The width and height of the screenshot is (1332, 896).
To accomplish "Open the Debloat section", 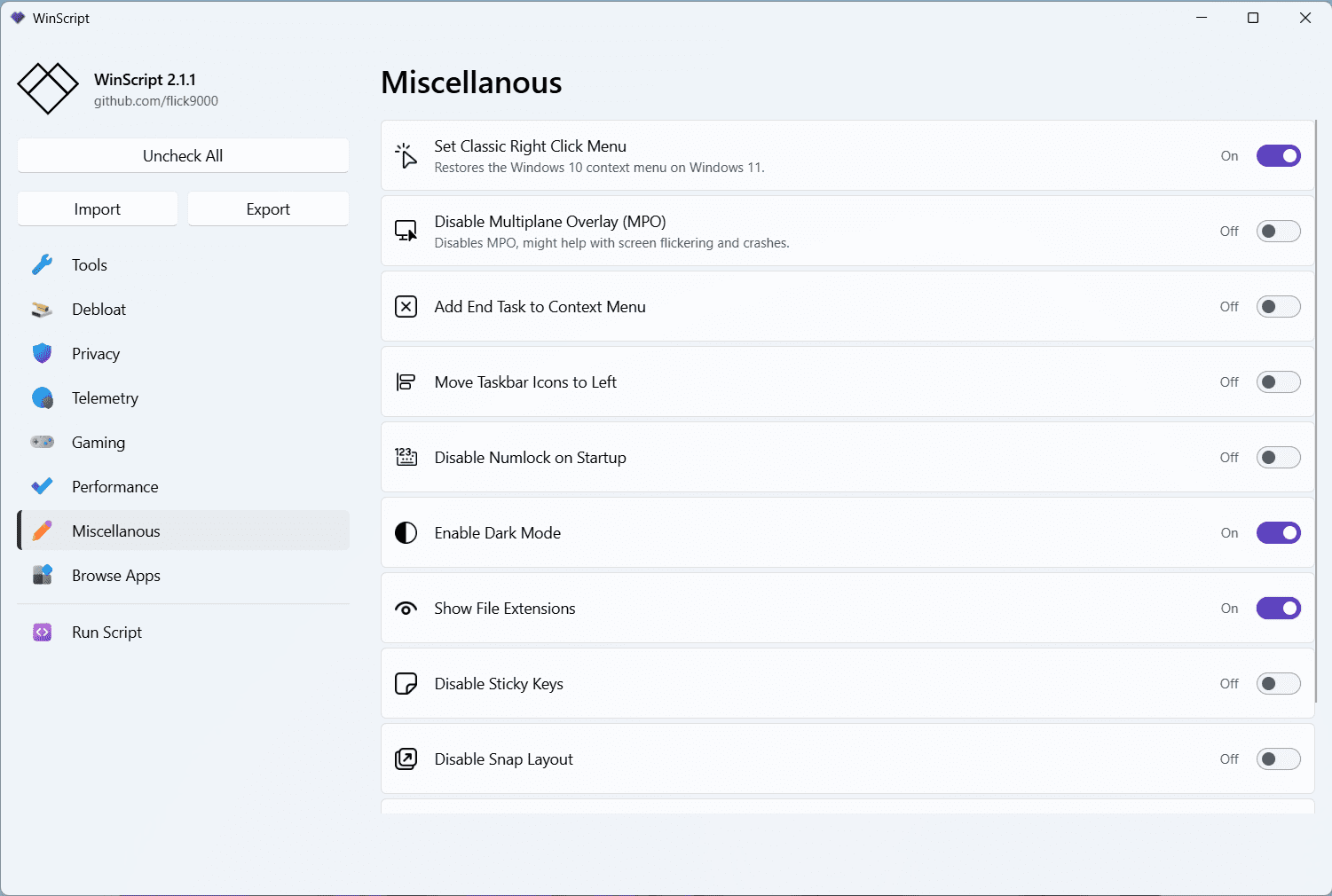I will pos(99,309).
